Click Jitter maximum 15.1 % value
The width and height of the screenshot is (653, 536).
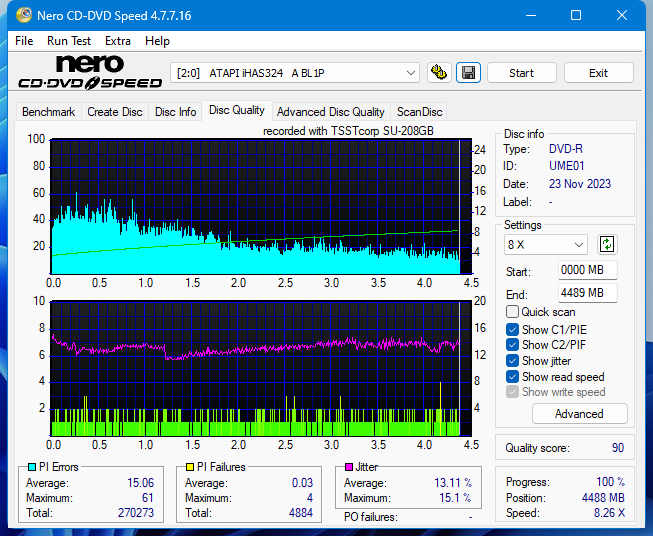tap(456, 498)
